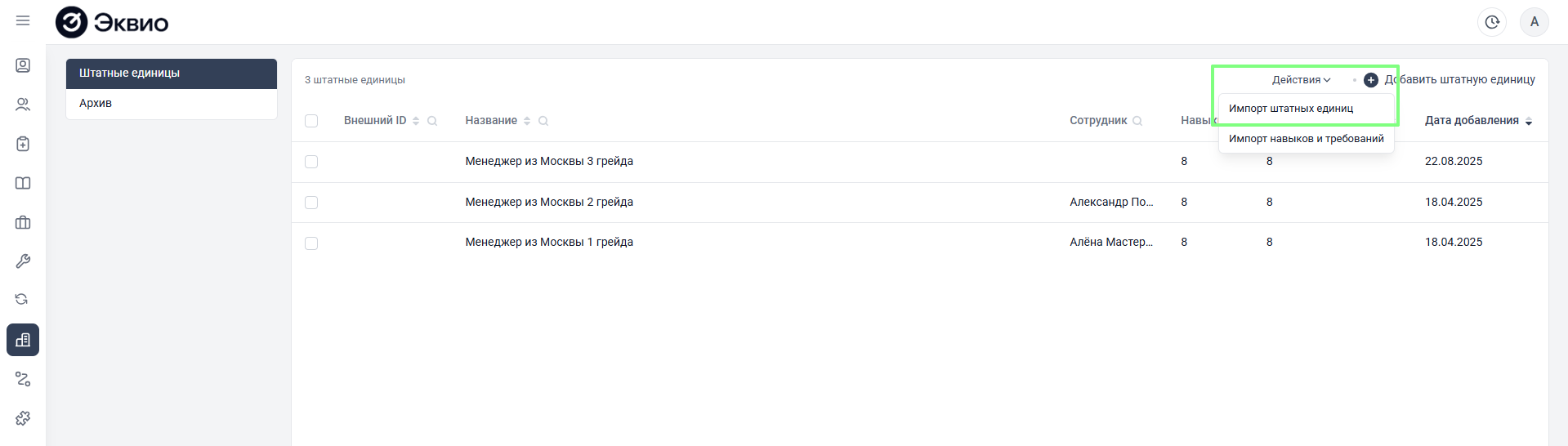The height and width of the screenshot is (446, 1568).
Task: Click the briefcase sidebar icon
Action: point(23,222)
